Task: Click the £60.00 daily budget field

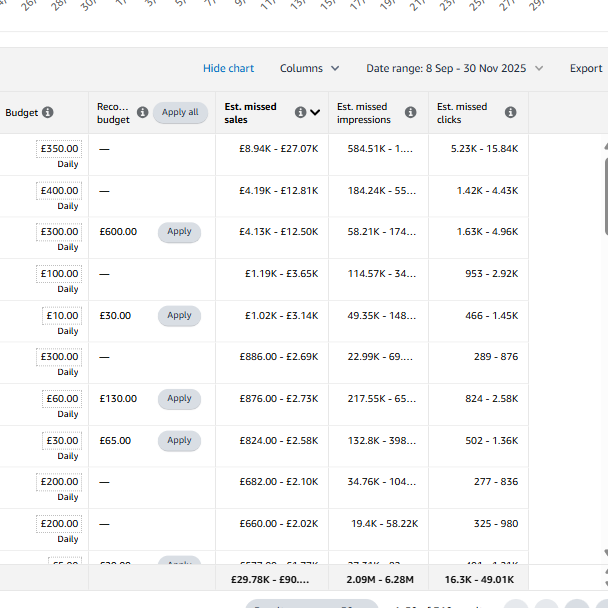Action: [x=62, y=399]
